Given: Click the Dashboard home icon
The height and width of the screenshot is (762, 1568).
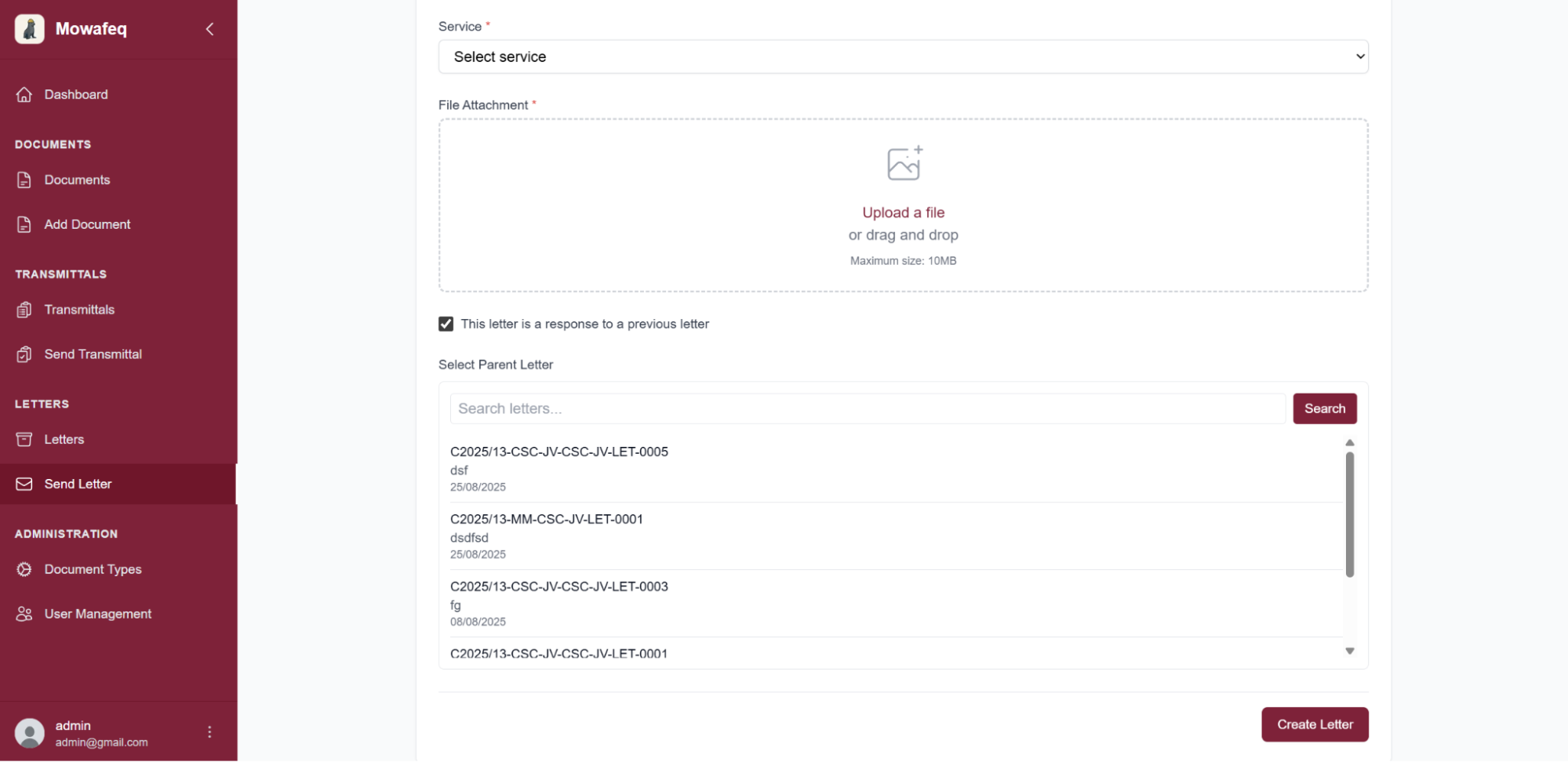Looking at the screenshot, I should click(24, 94).
